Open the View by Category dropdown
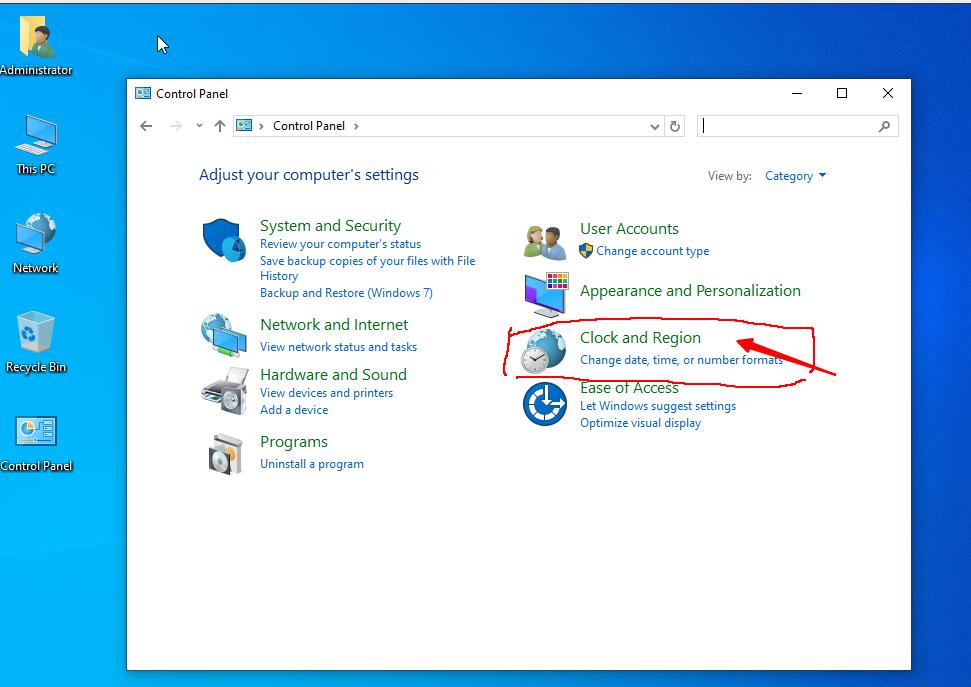Screen dimensions: 971x687 (x=795, y=176)
